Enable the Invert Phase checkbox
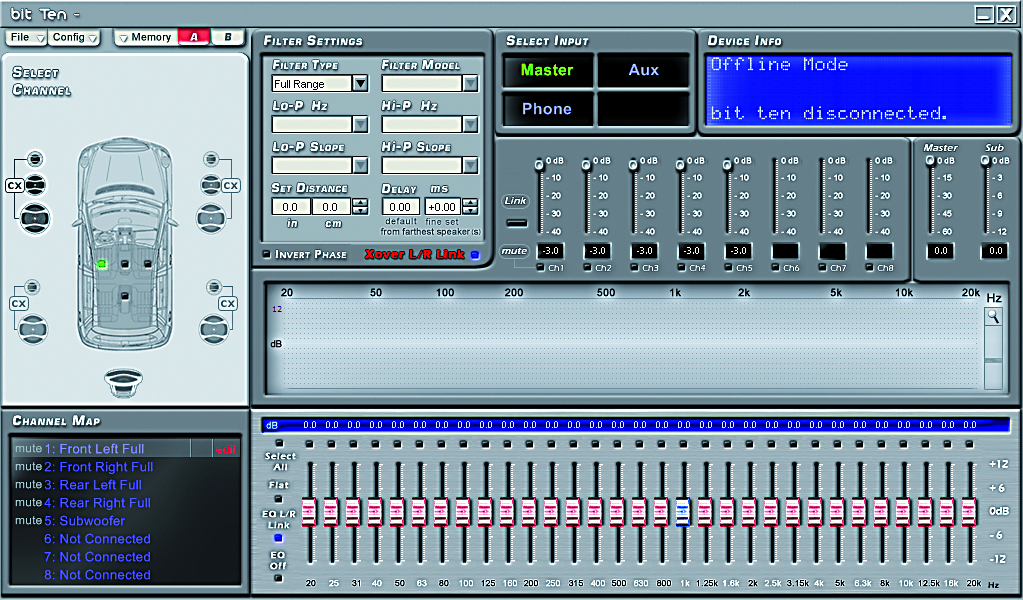 (266, 255)
